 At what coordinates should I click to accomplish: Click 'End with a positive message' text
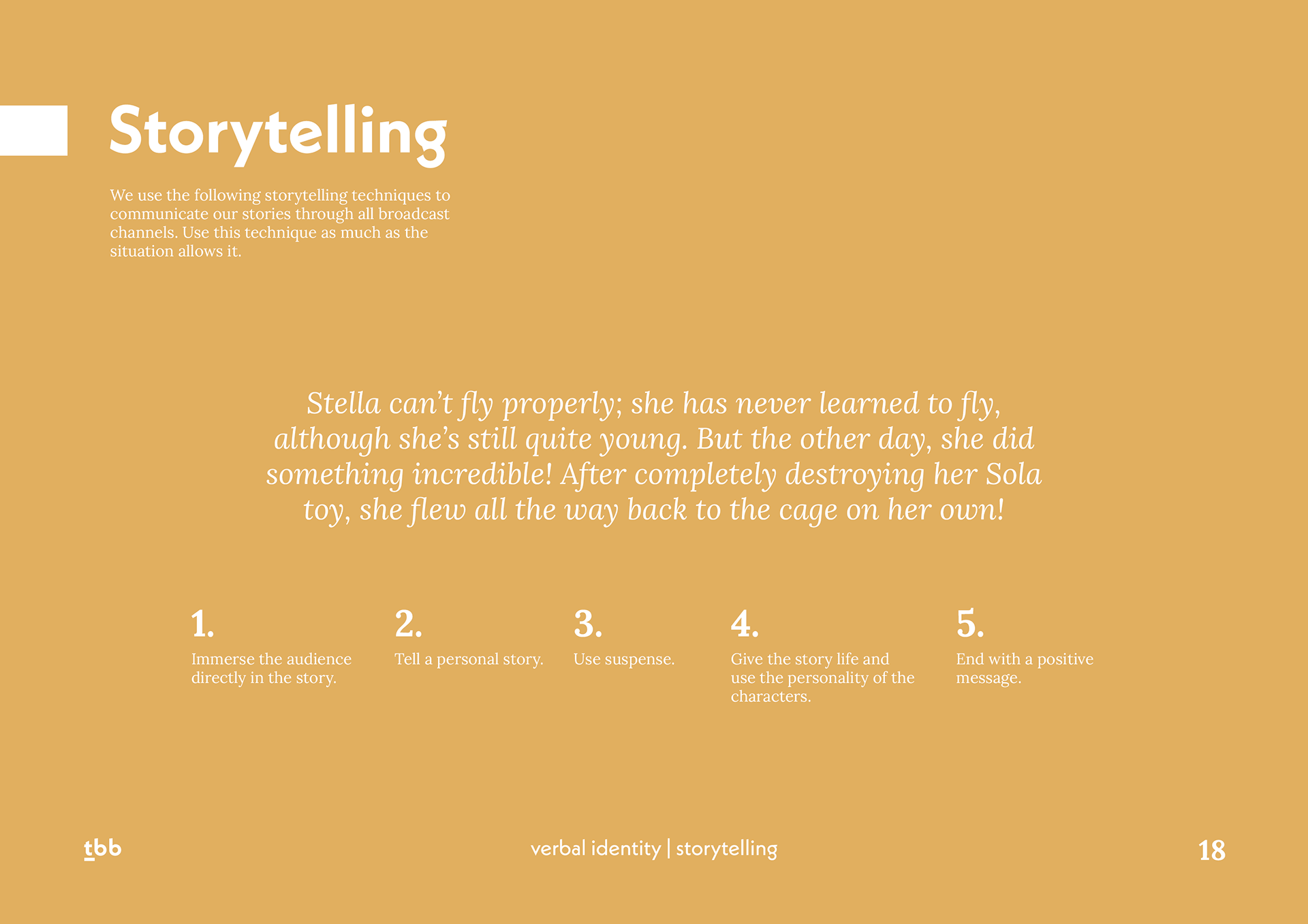pos(1025,668)
